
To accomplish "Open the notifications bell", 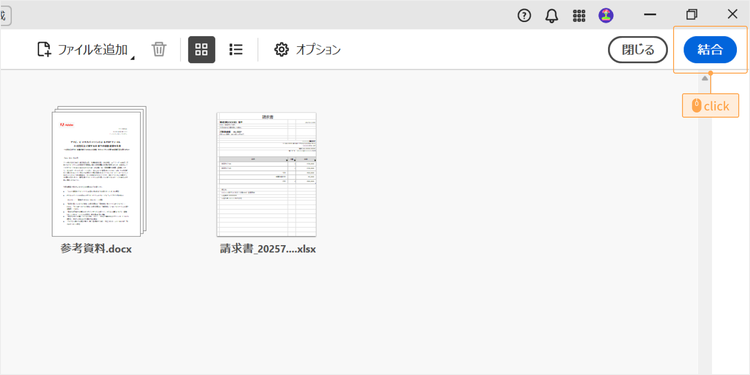I will click(551, 15).
